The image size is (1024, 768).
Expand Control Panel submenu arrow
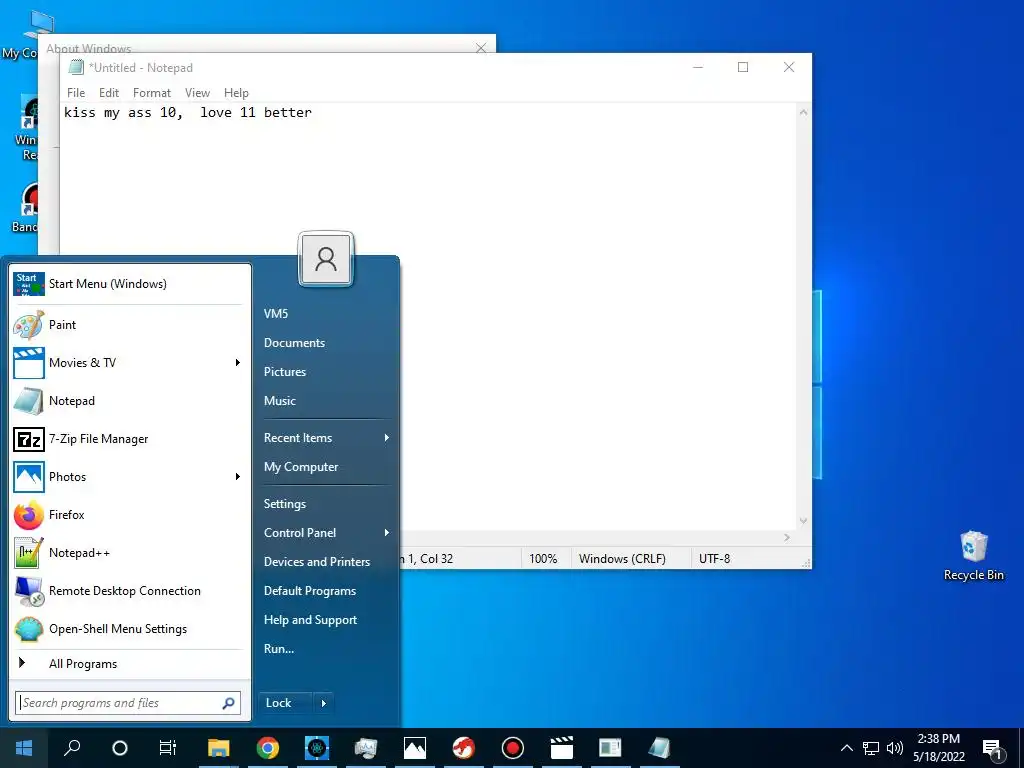[x=387, y=533]
